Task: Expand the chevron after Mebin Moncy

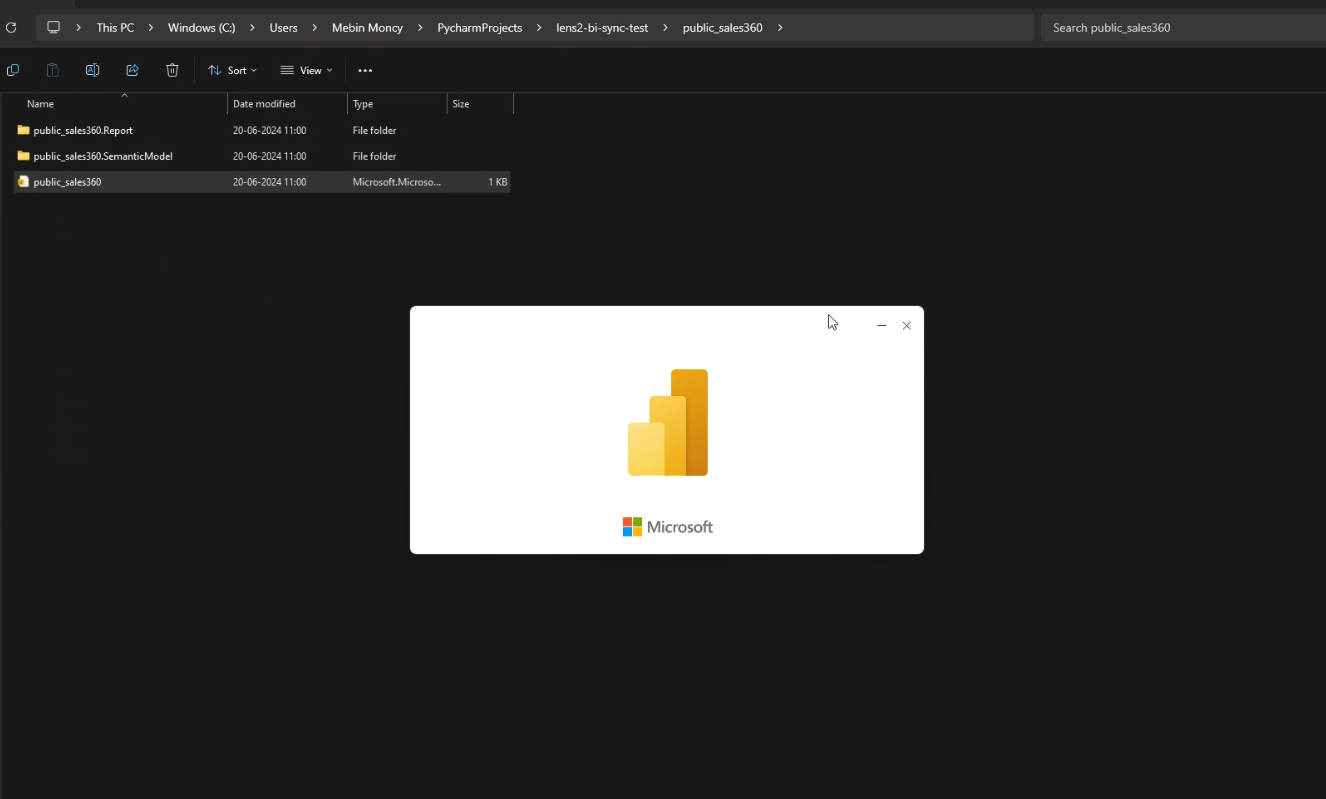Action: pos(420,28)
